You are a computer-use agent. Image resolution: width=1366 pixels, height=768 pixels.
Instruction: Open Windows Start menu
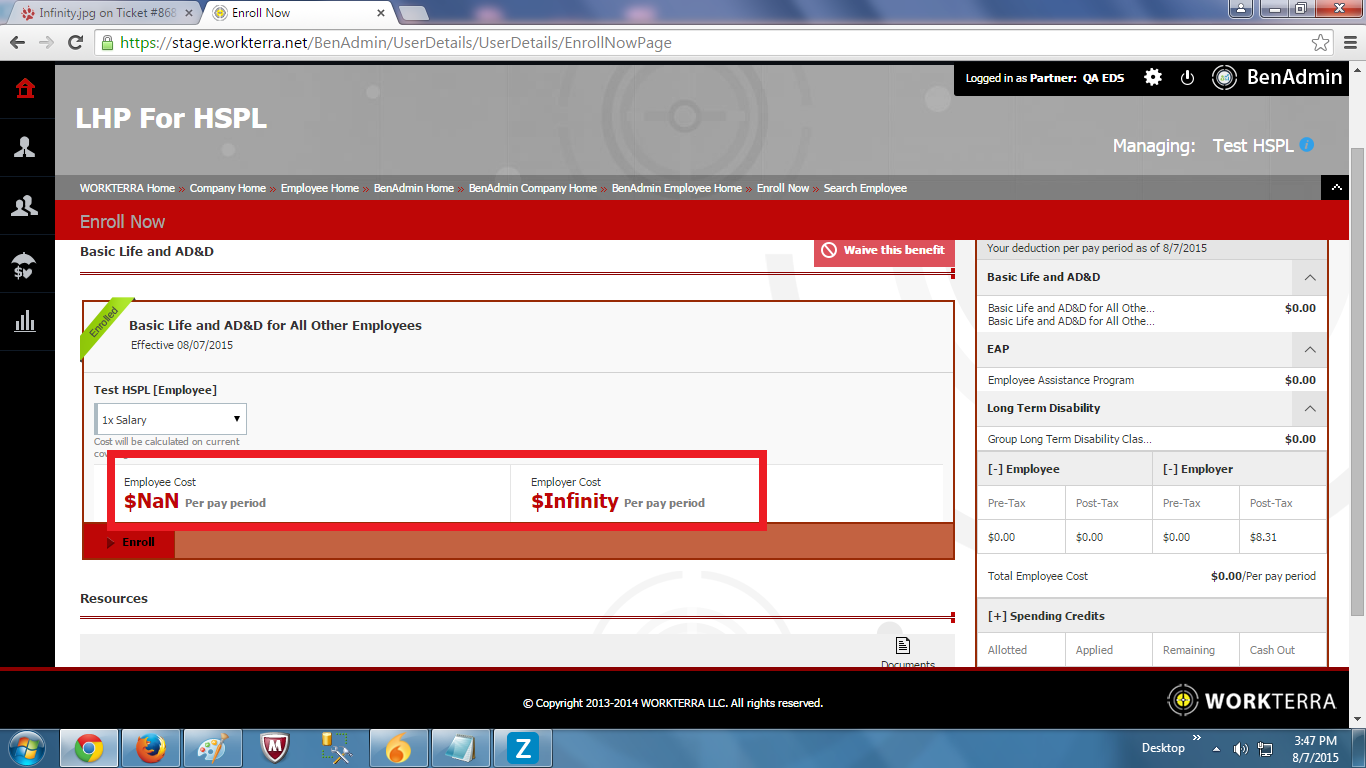pyautogui.click(x=27, y=749)
